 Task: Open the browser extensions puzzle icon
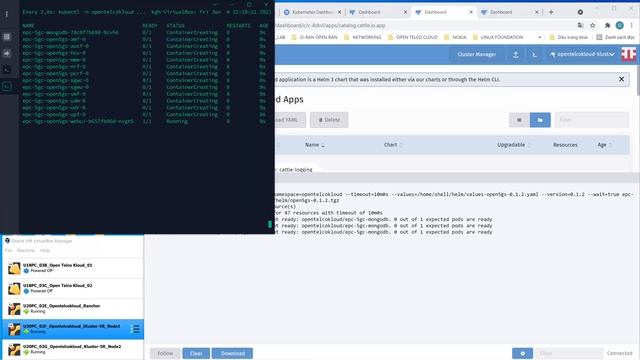coord(607,25)
